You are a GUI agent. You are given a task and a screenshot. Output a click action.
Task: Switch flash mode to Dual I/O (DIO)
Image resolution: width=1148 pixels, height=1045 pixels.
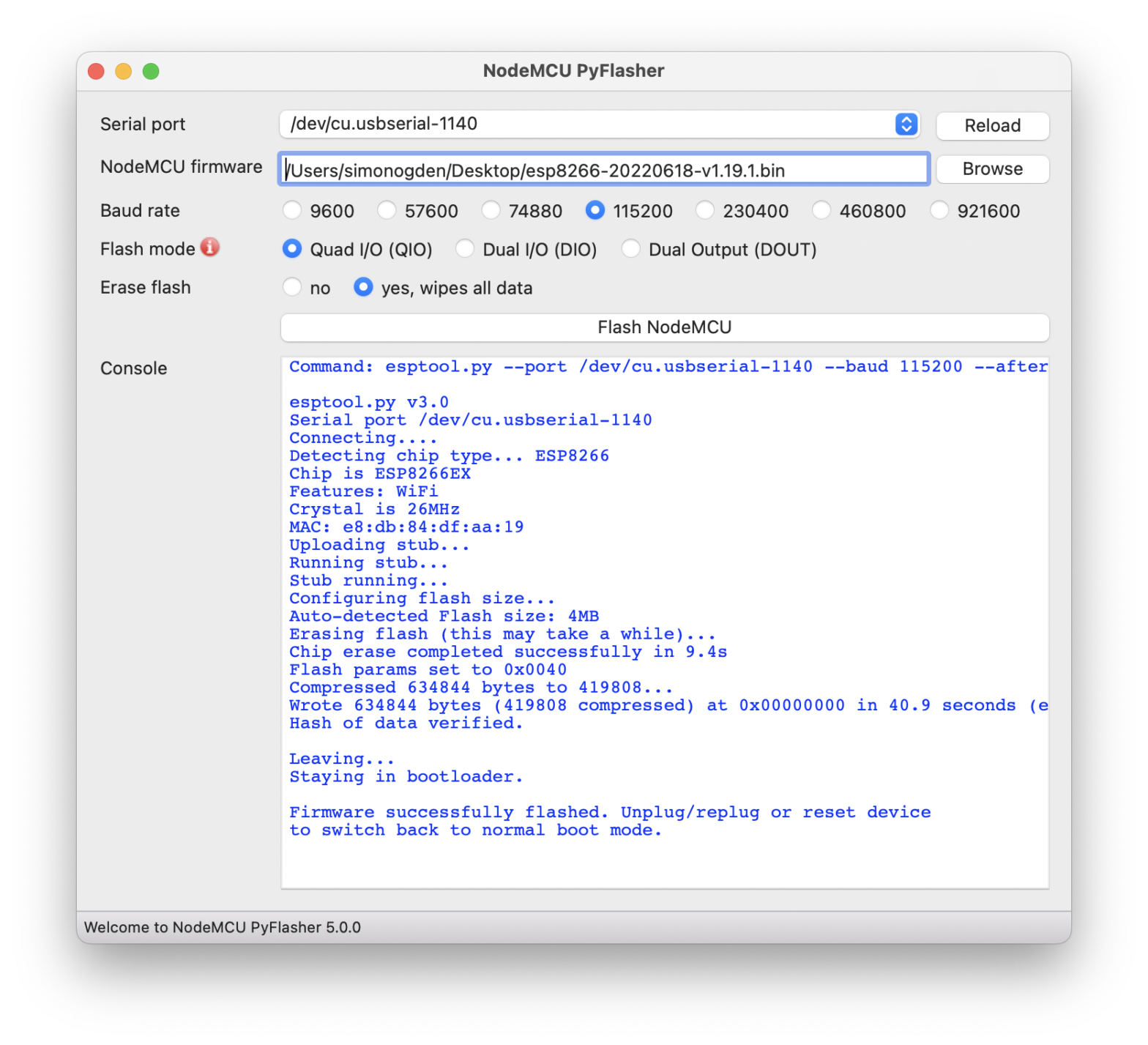pos(465,250)
